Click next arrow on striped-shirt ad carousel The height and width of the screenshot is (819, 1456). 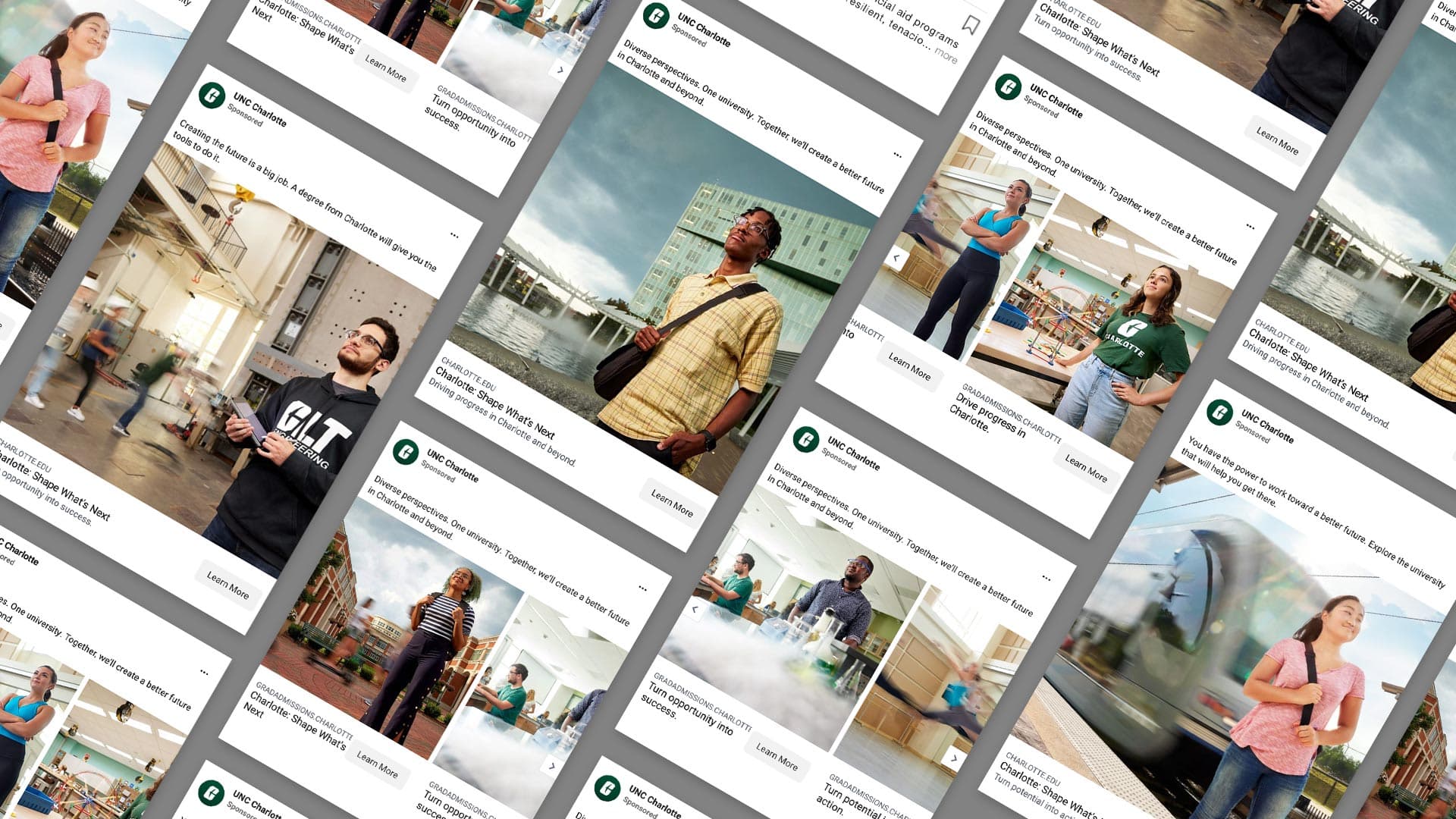pyautogui.click(x=551, y=767)
